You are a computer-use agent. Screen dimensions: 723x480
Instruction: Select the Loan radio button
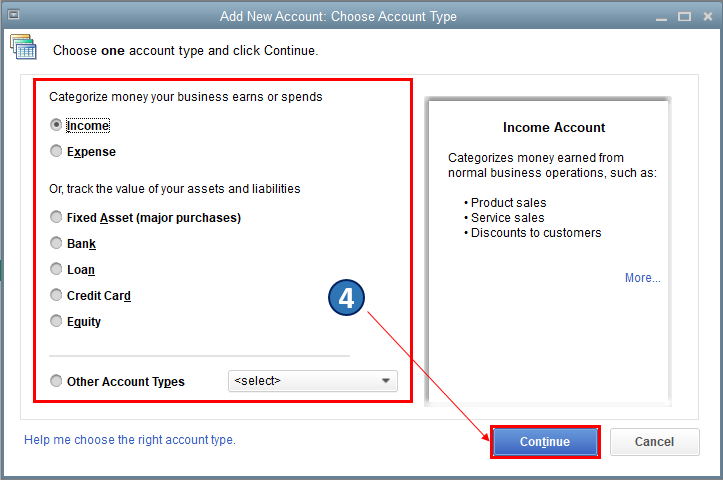[x=56, y=269]
